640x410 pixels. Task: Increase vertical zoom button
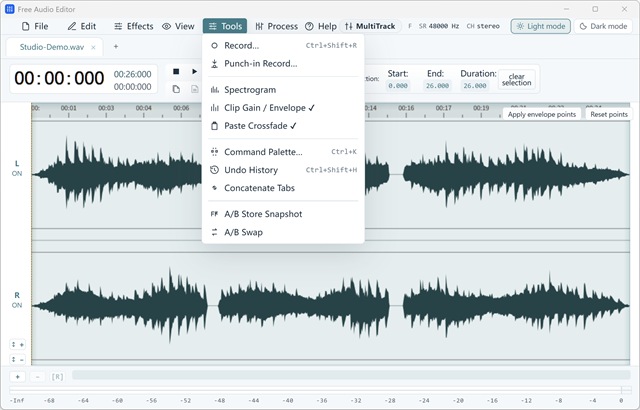coord(18,345)
